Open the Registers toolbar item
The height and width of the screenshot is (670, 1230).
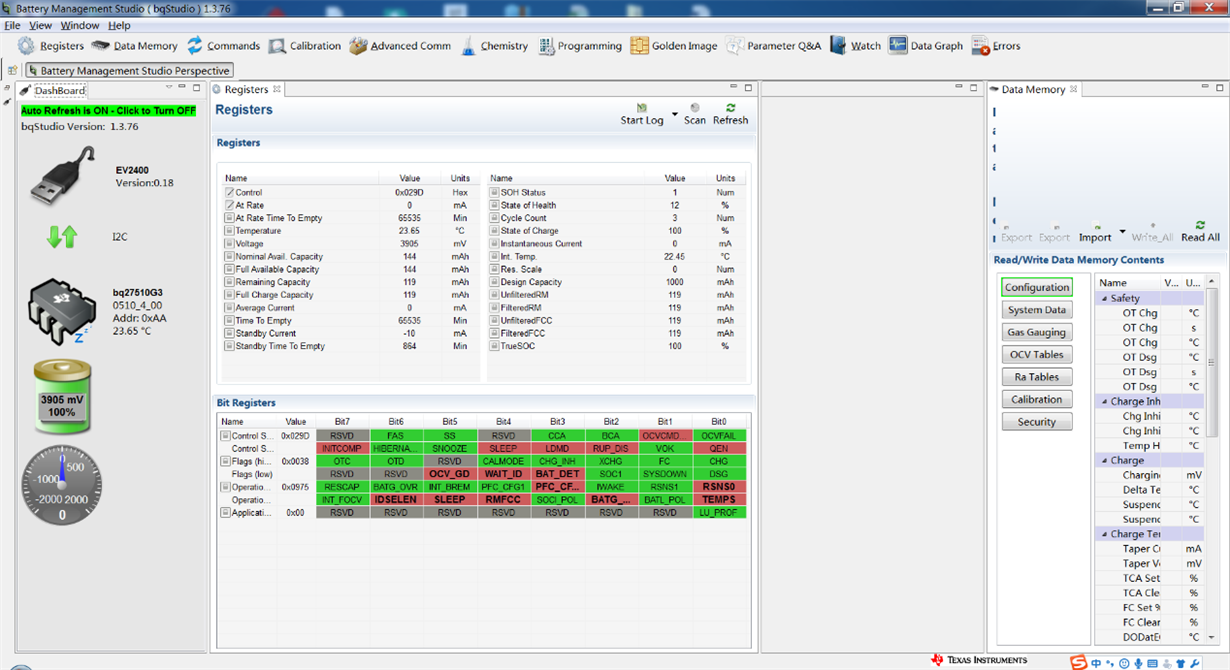[50, 46]
